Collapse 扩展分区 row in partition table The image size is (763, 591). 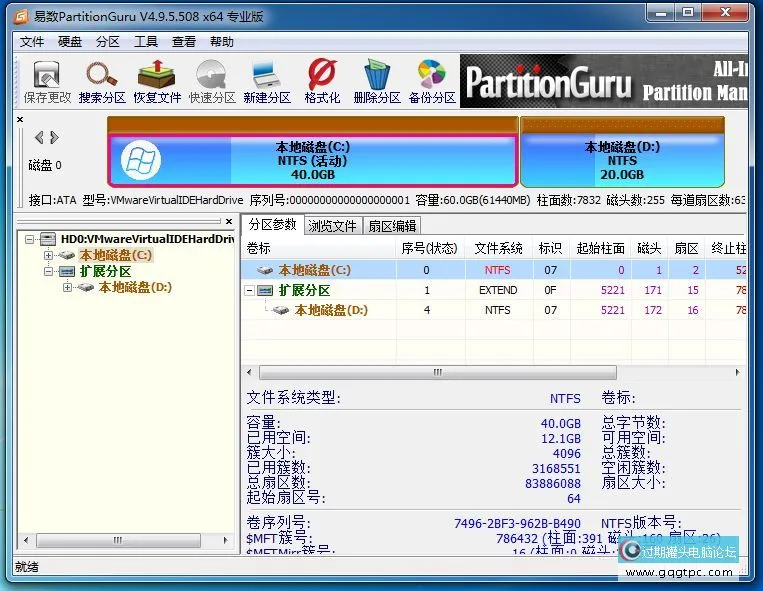coord(249,291)
